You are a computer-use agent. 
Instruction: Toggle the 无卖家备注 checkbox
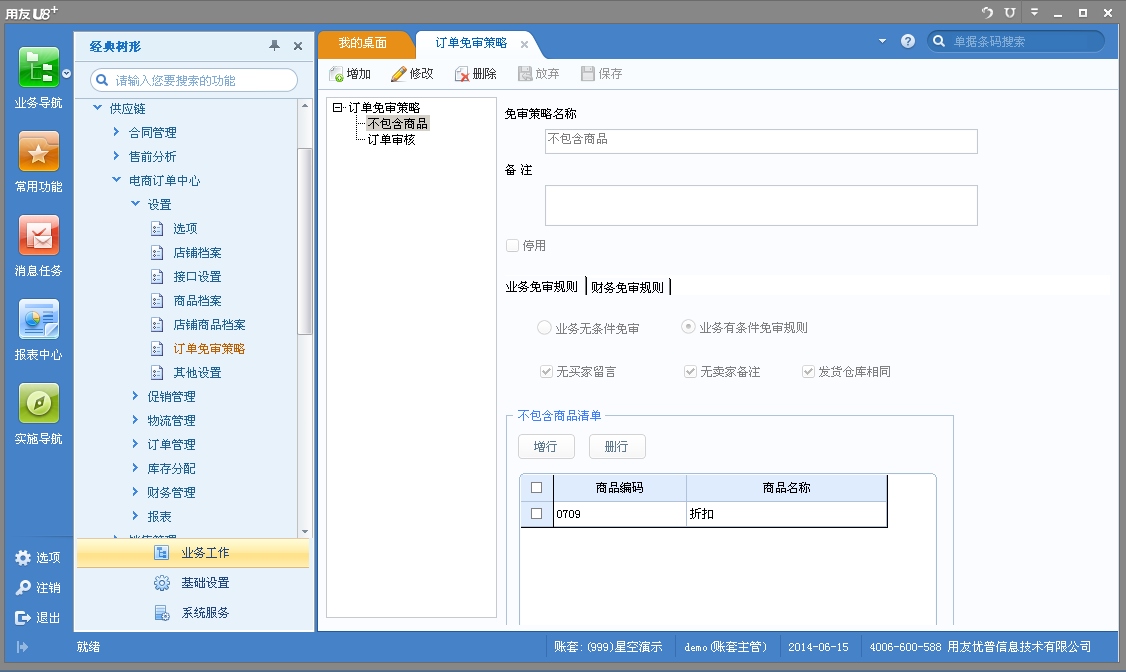coord(690,371)
